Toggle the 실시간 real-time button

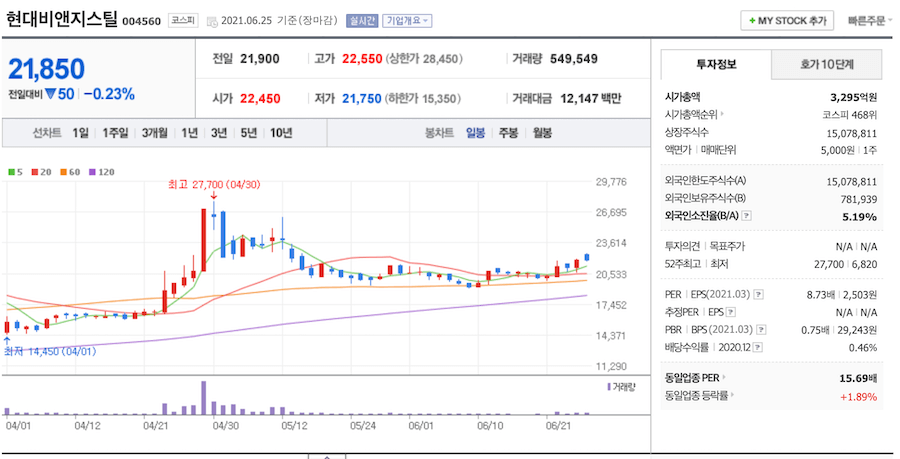tap(362, 21)
